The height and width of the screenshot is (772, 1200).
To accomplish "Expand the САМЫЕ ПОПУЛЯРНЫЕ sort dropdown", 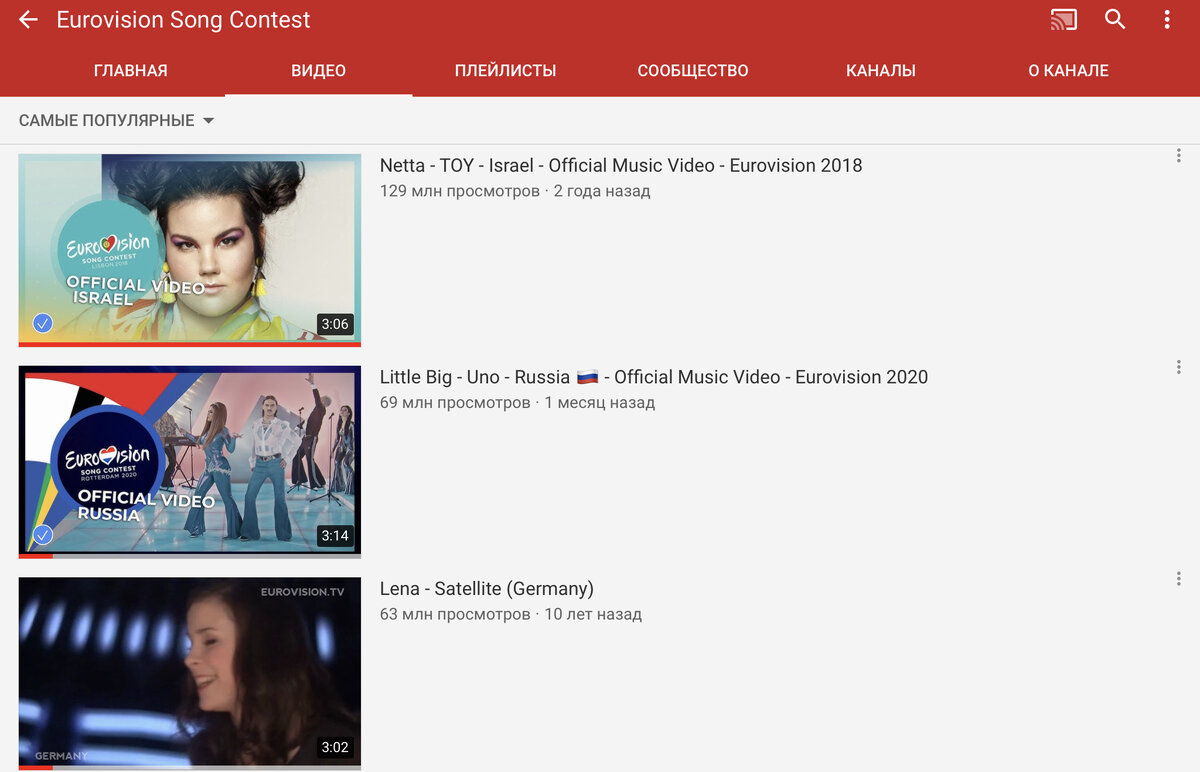I will (117, 121).
